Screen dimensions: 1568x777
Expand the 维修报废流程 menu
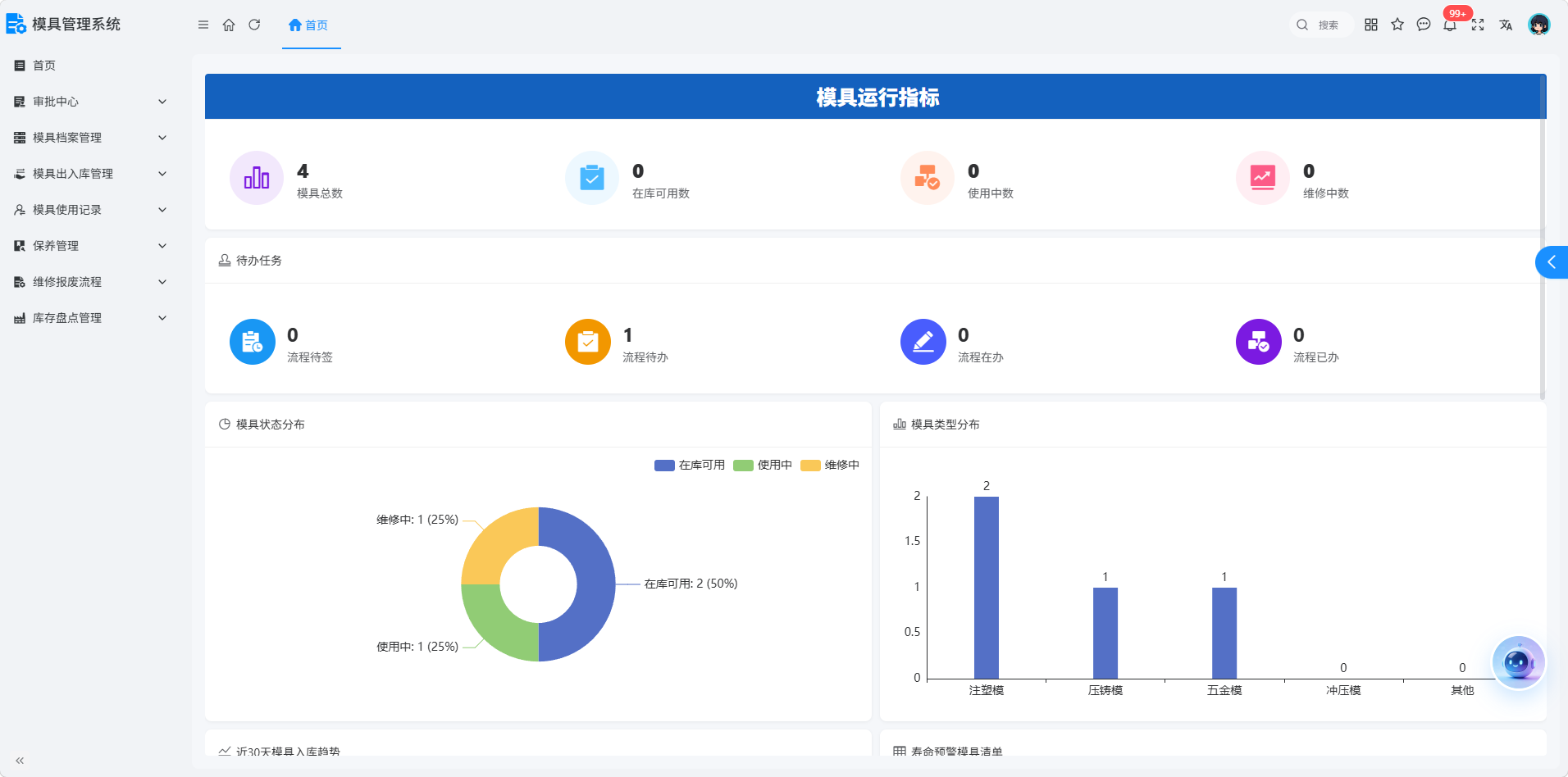90,282
